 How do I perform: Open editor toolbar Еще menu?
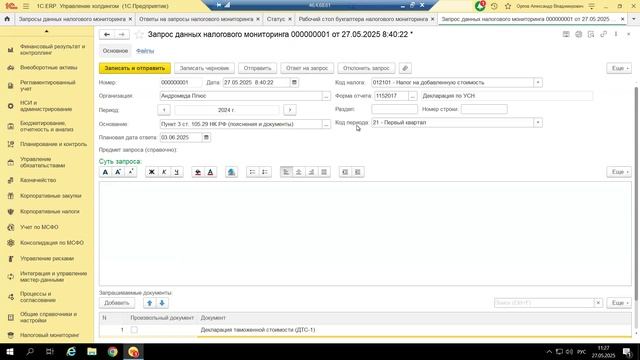(x=619, y=172)
